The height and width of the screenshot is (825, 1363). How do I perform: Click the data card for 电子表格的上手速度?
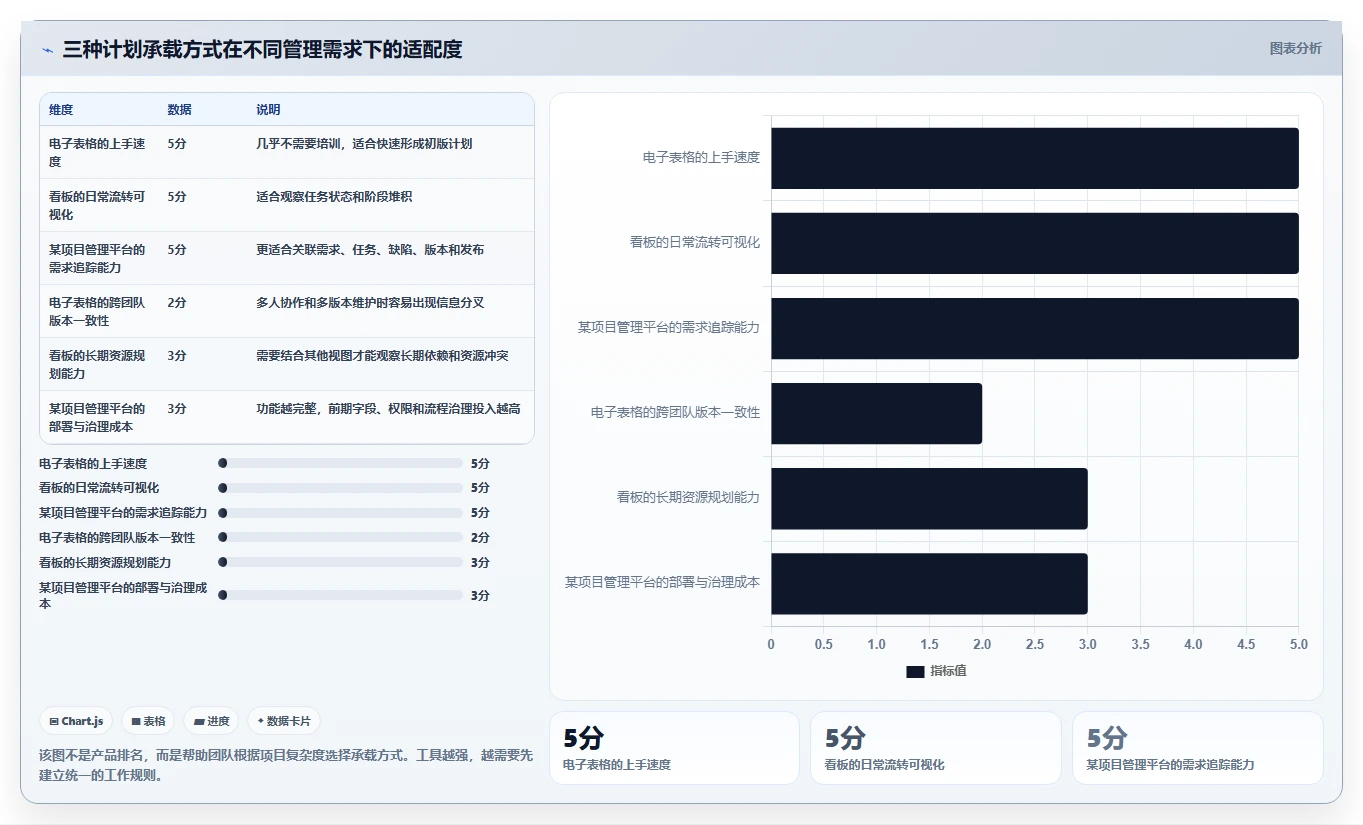pyautogui.click(x=674, y=748)
